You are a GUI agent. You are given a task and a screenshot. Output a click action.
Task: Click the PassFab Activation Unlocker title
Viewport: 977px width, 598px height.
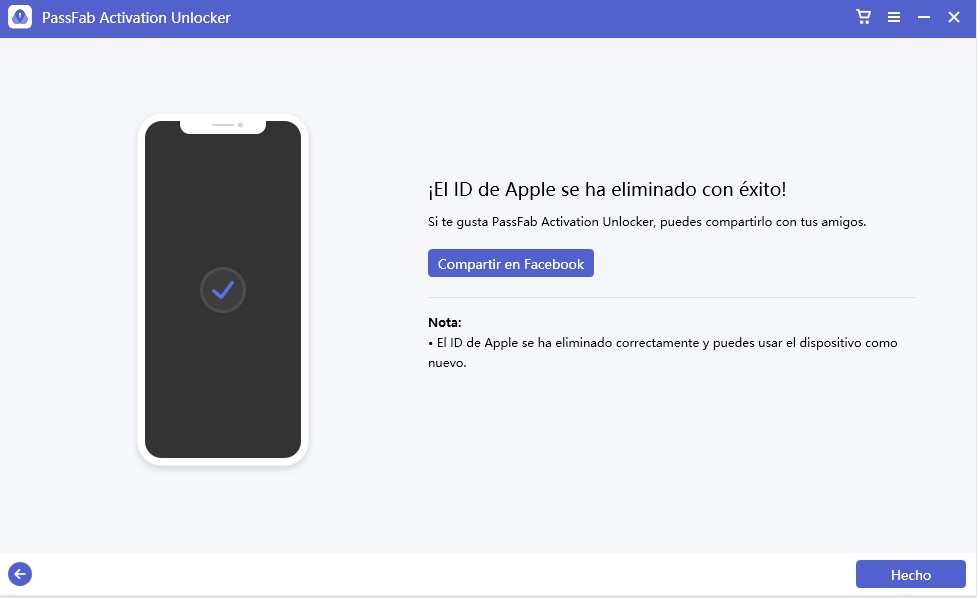click(136, 17)
